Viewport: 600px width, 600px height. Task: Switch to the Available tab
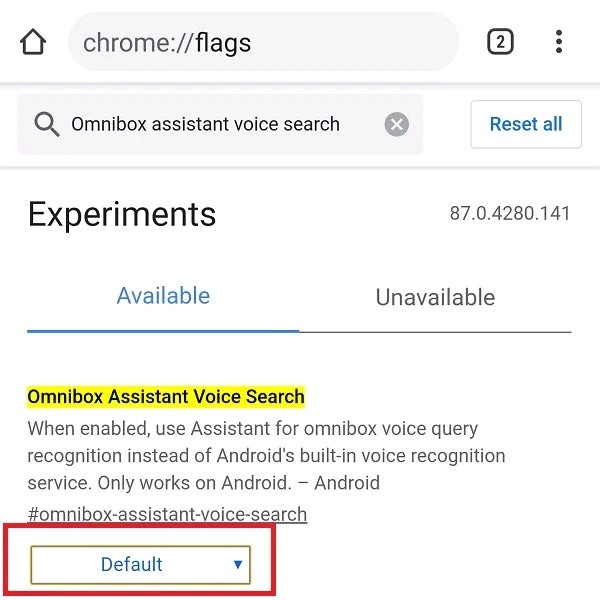tap(163, 296)
